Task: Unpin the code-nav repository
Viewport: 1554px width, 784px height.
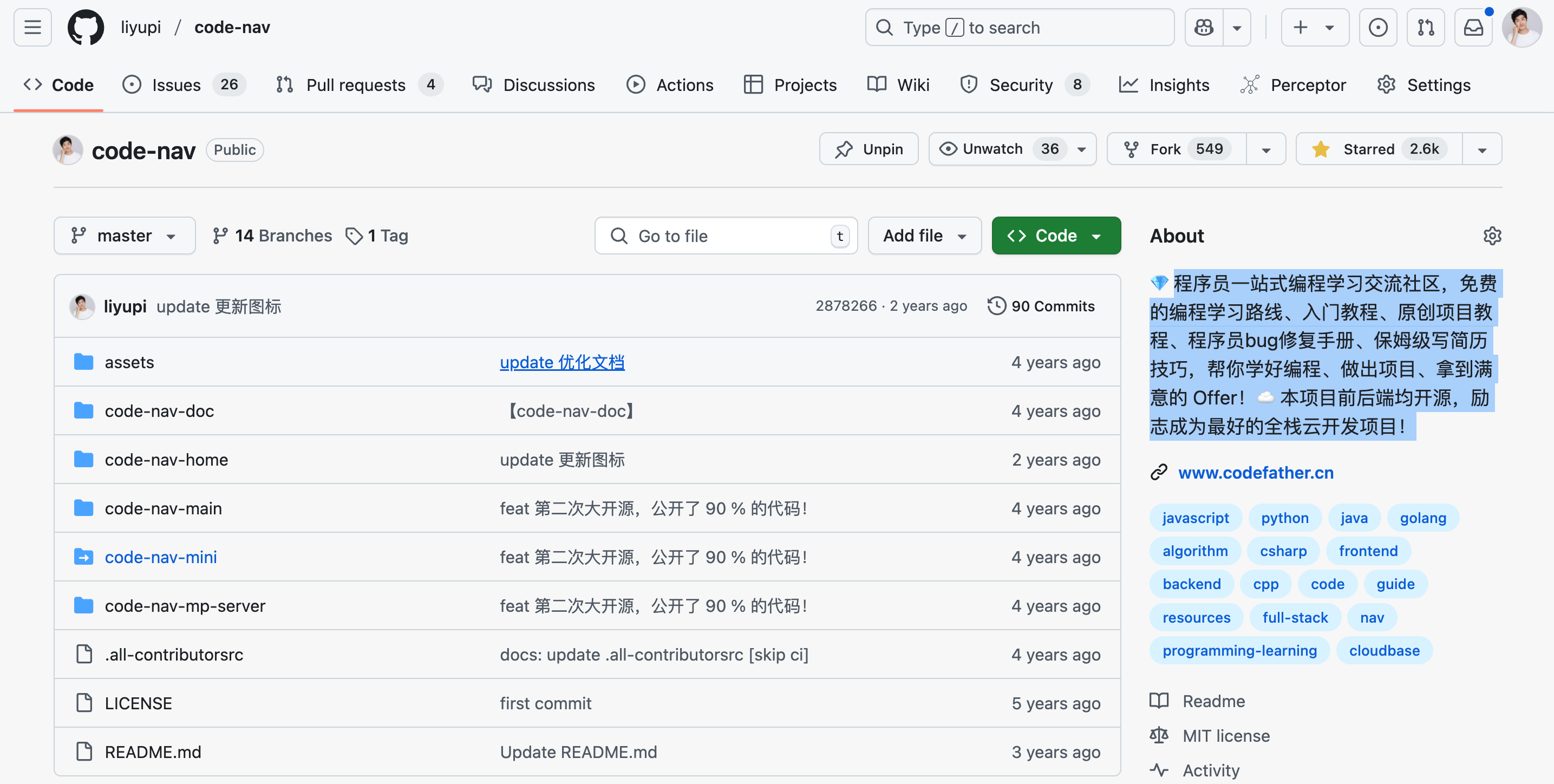Action: pyautogui.click(x=869, y=149)
